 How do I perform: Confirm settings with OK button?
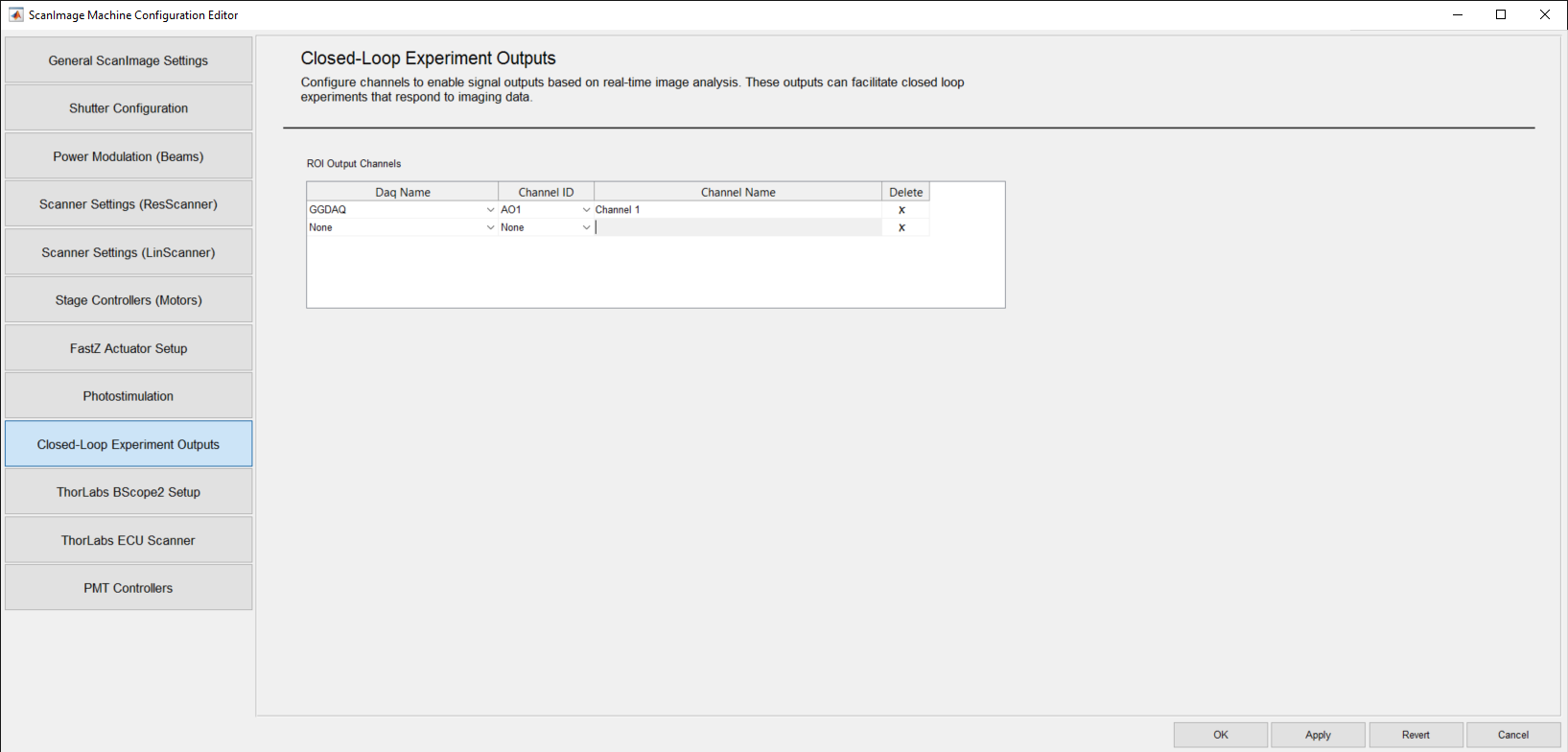point(1221,735)
